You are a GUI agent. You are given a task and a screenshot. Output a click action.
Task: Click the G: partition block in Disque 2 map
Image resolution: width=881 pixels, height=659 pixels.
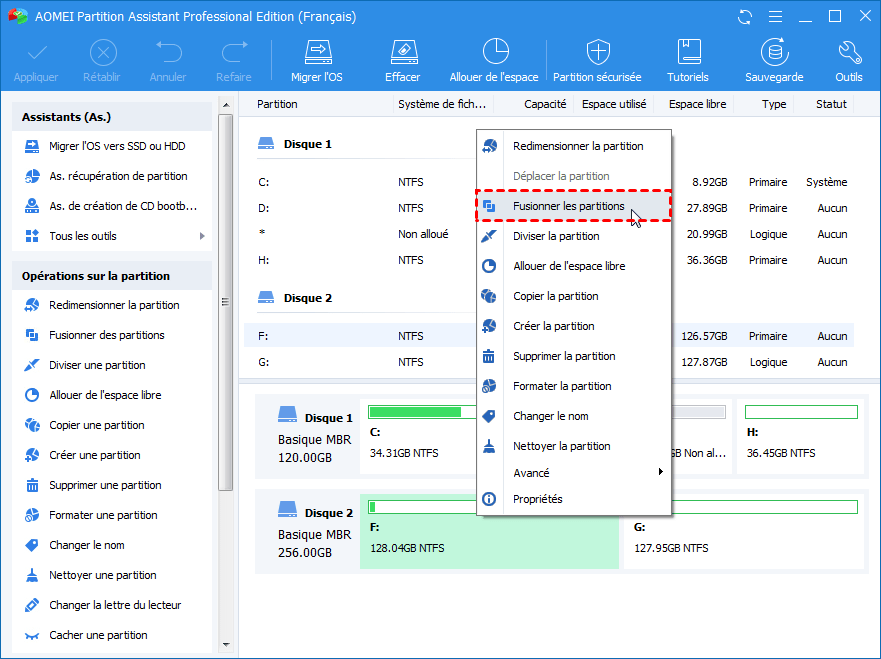[744, 531]
